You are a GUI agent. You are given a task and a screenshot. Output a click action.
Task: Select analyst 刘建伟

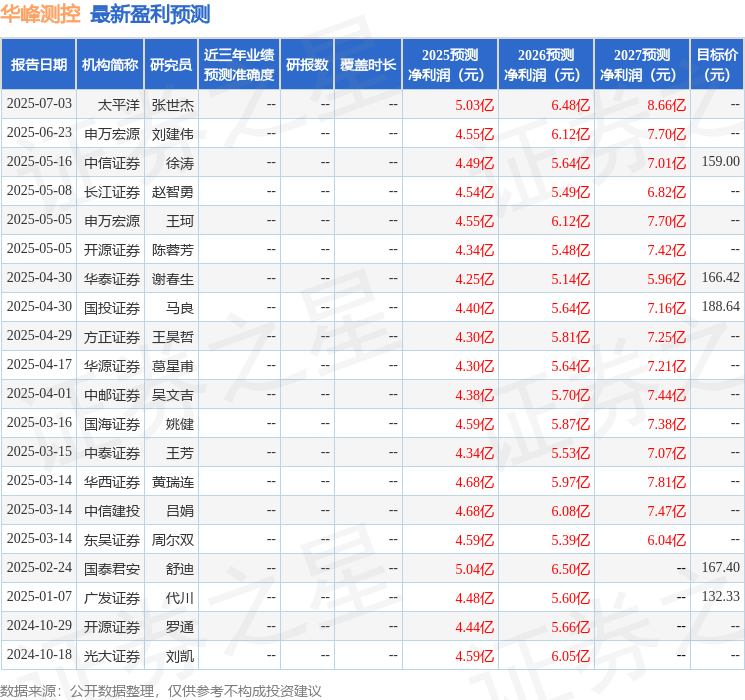[173, 134]
